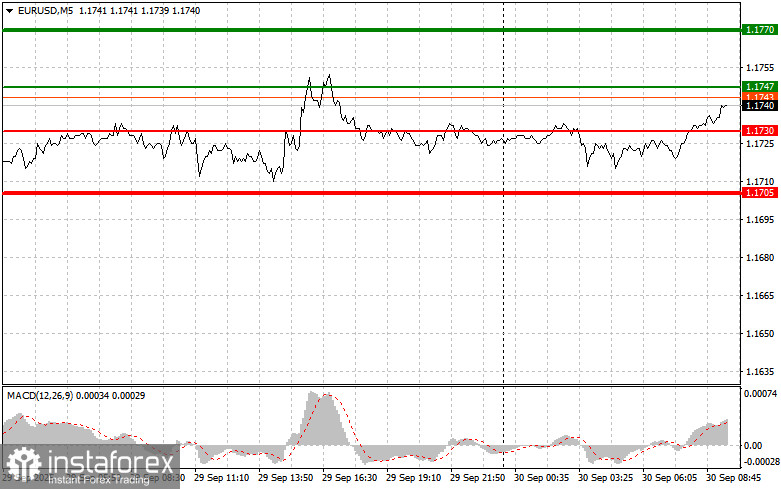781x489 pixels.
Task: Click the 30 Sep 00:35 time label
Action: point(541,478)
